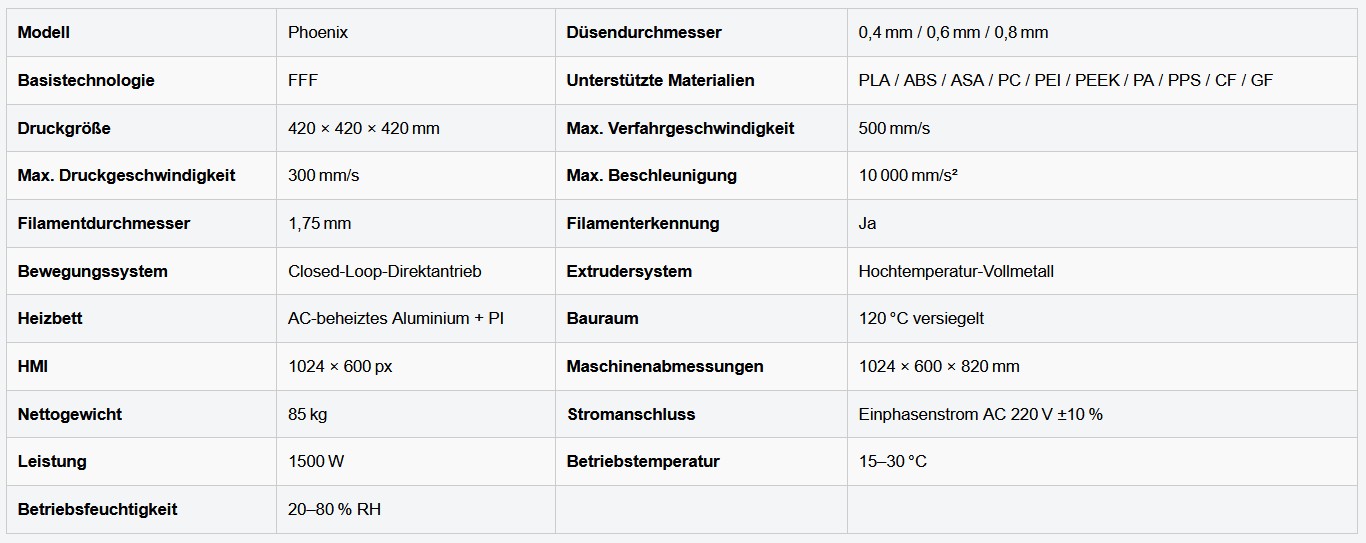Click the '500 mm/s' travel speed value

tap(894, 128)
